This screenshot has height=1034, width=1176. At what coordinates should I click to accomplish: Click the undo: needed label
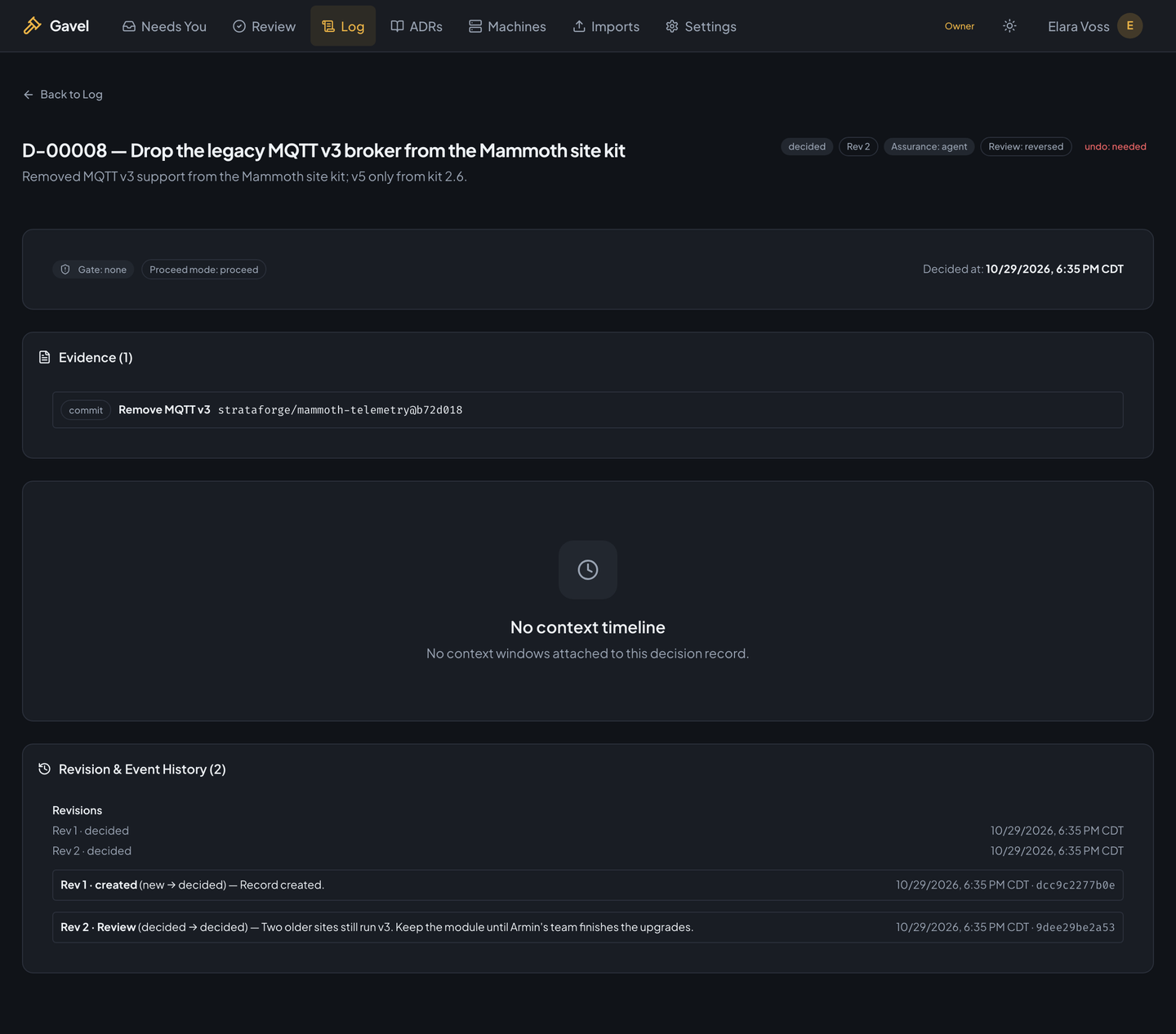click(x=1116, y=147)
